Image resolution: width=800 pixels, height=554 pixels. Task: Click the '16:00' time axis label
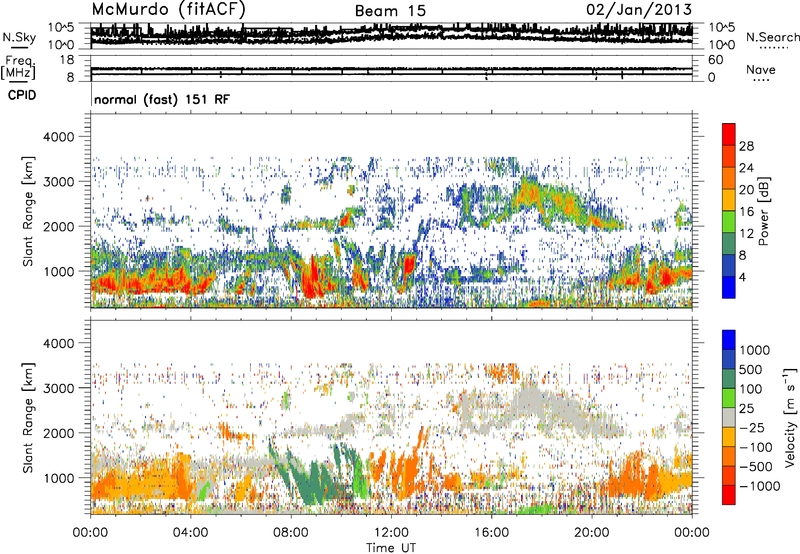click(491, 533)
